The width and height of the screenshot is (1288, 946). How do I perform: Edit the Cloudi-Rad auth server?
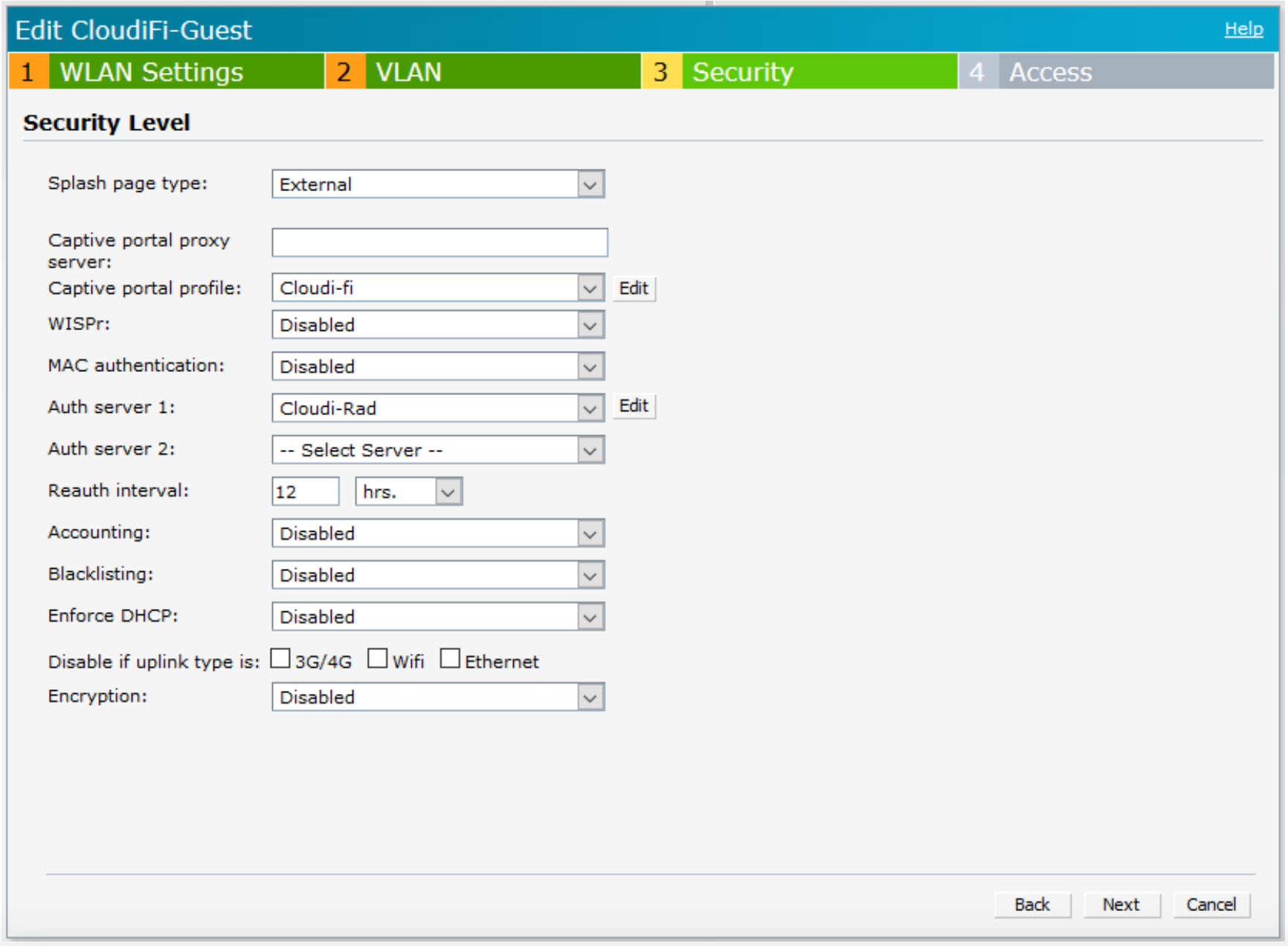[633, 407]
